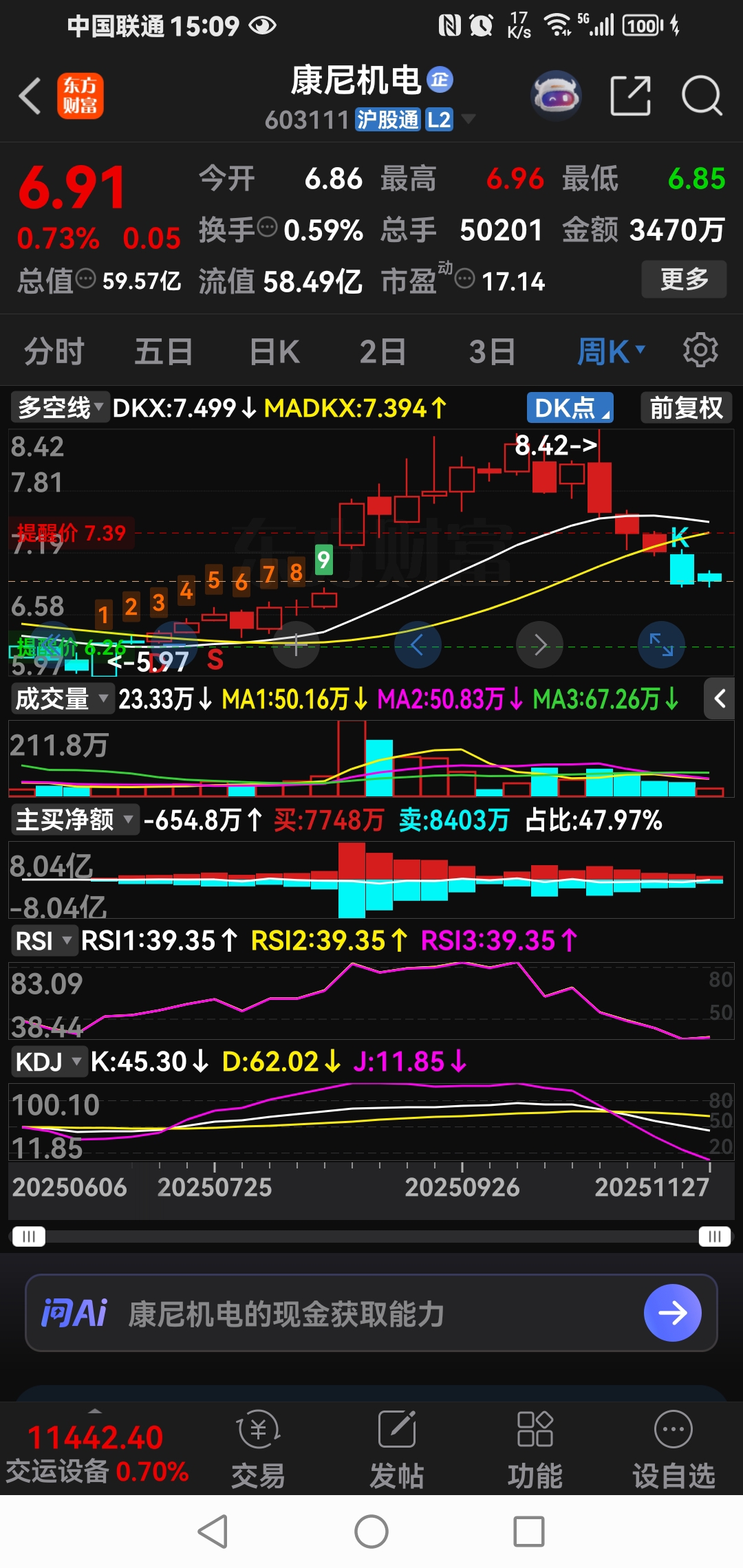Viewport: 743px width, 1568px height.
Task: Submit AI question with arrow button
Action: pos(672,1313)
